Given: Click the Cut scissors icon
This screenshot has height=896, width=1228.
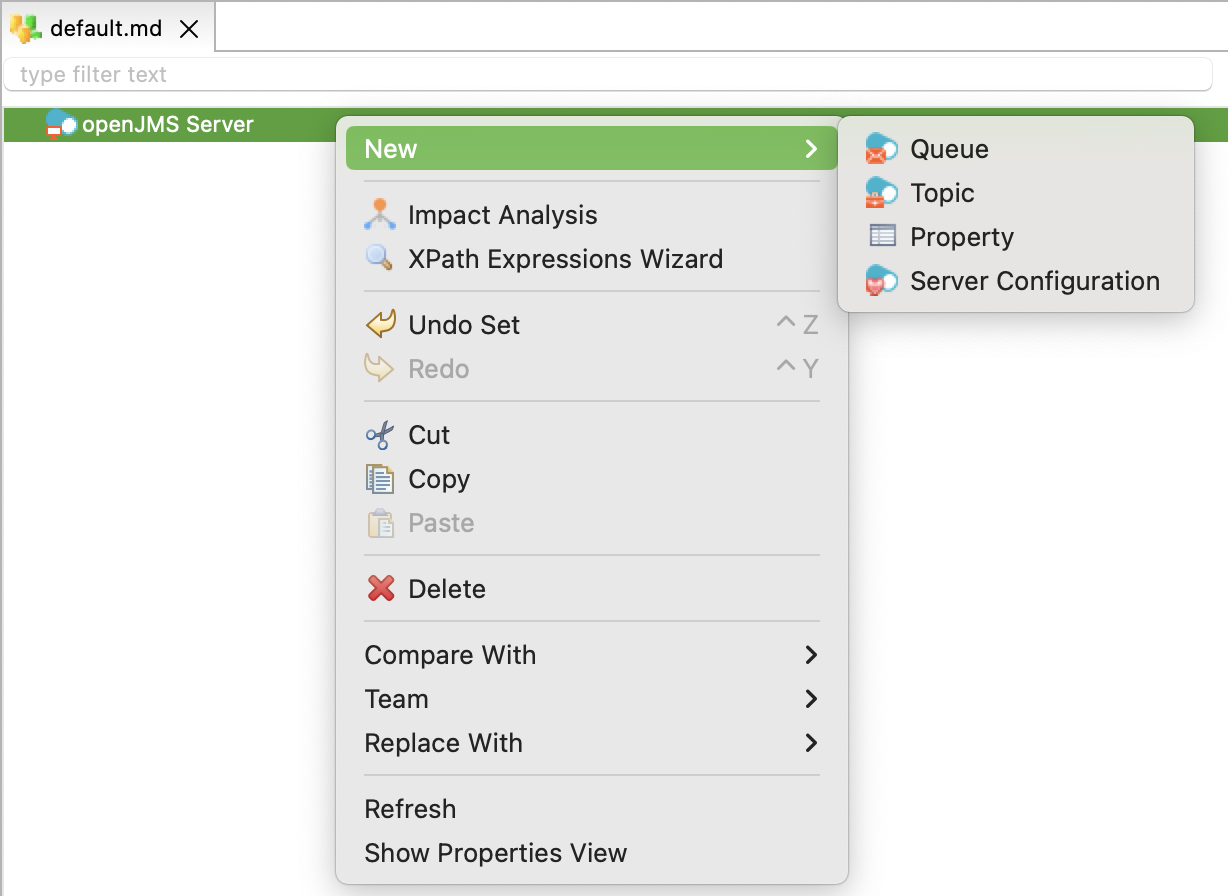Looking at the screenshot, I should click(x=381, y=434).
